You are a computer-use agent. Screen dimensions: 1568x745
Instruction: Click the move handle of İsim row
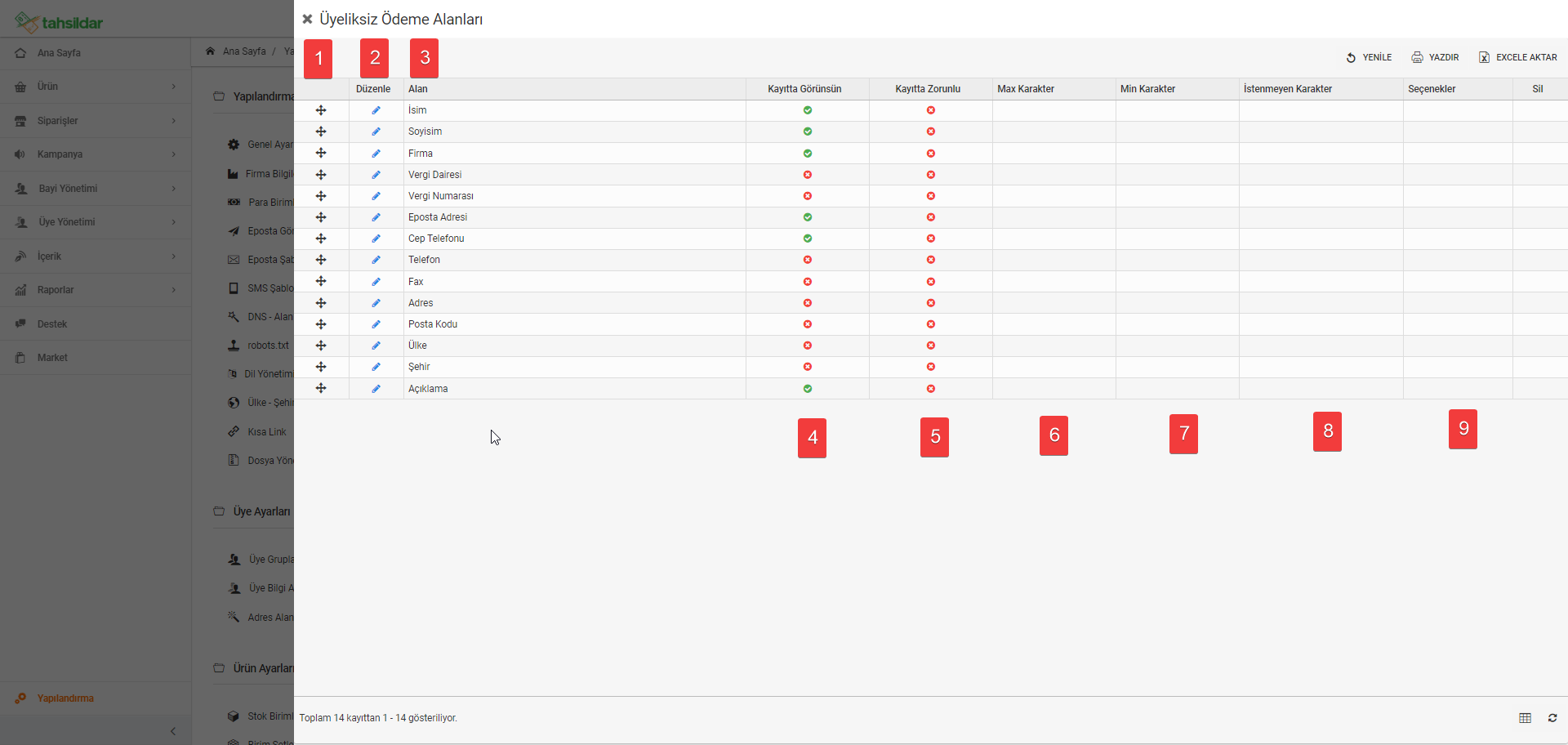pos(321,110)
